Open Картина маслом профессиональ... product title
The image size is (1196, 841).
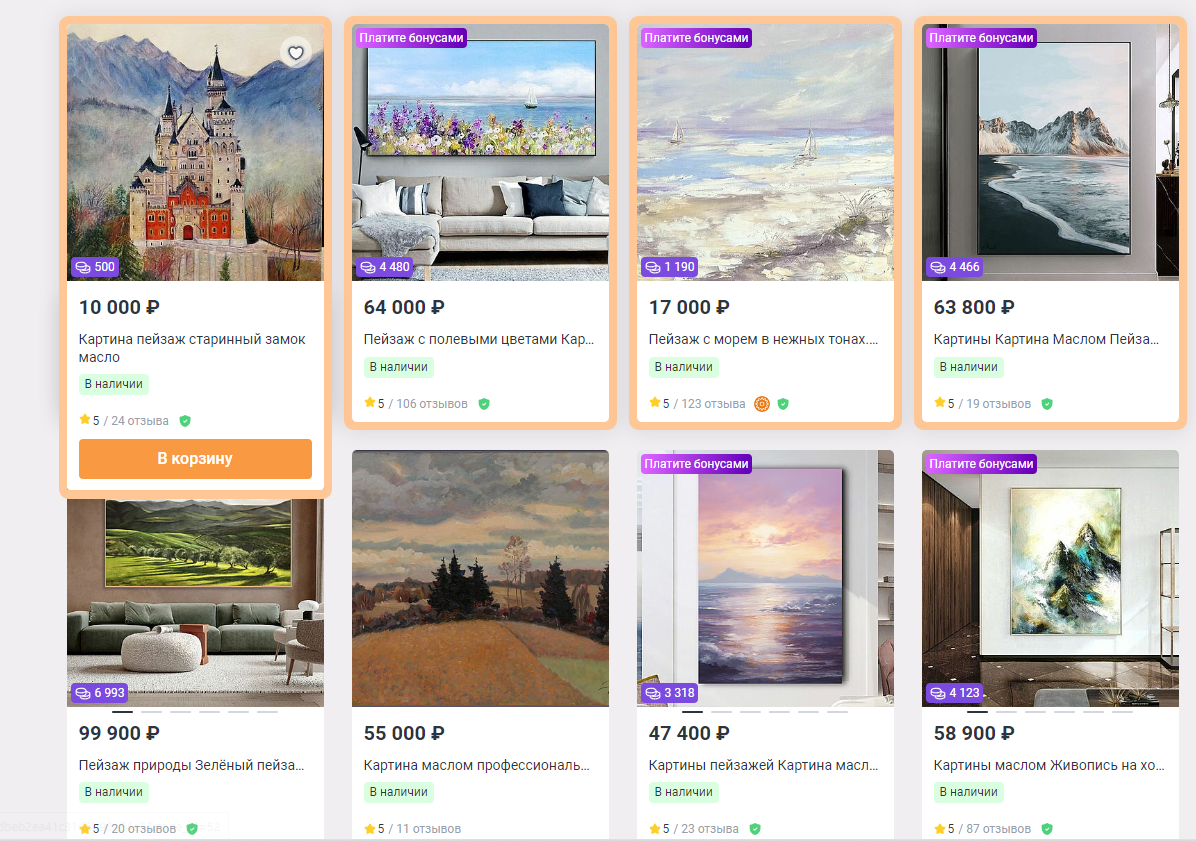click(x=476, y=765)
